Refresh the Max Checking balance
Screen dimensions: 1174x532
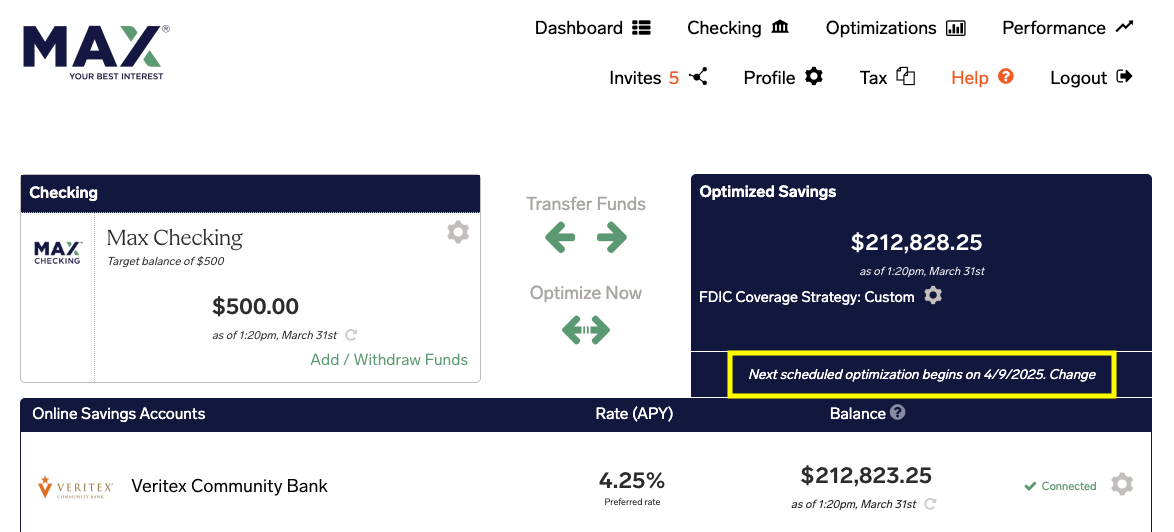pyautogui.click(x=351, y=335)
